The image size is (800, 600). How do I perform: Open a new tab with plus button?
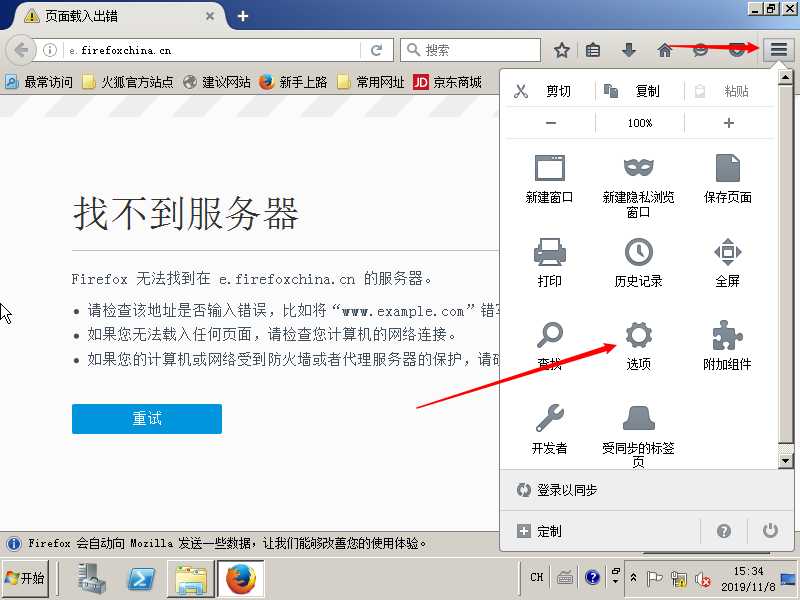[243, 16]
